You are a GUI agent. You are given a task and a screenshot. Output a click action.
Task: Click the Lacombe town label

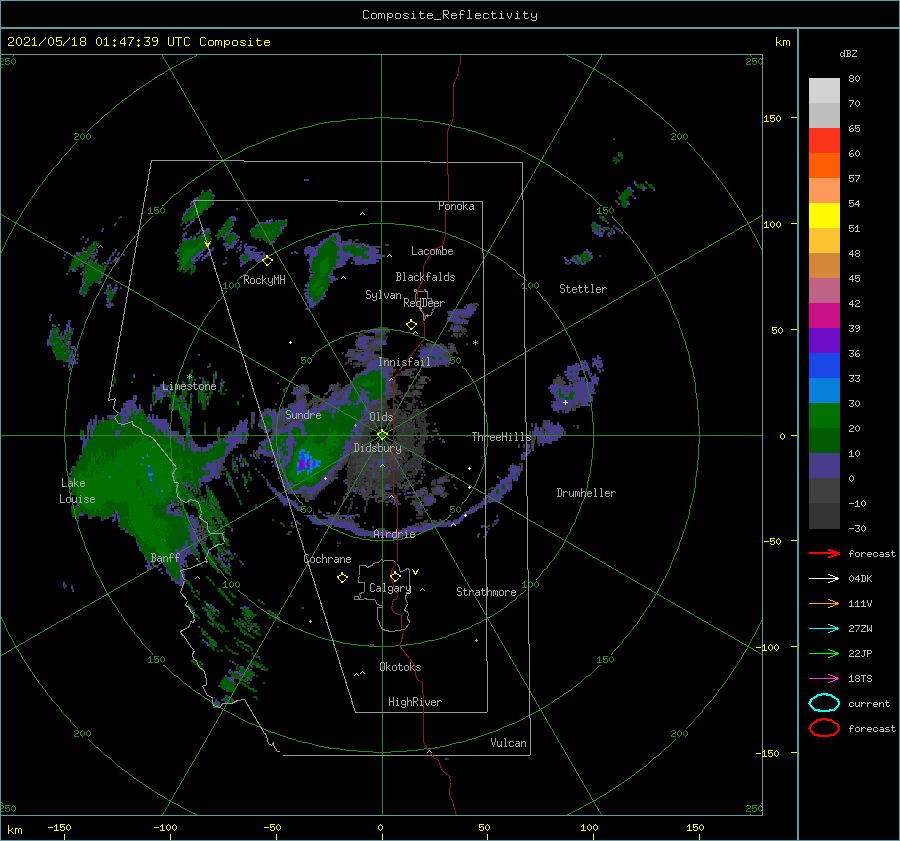click(432, 251)
